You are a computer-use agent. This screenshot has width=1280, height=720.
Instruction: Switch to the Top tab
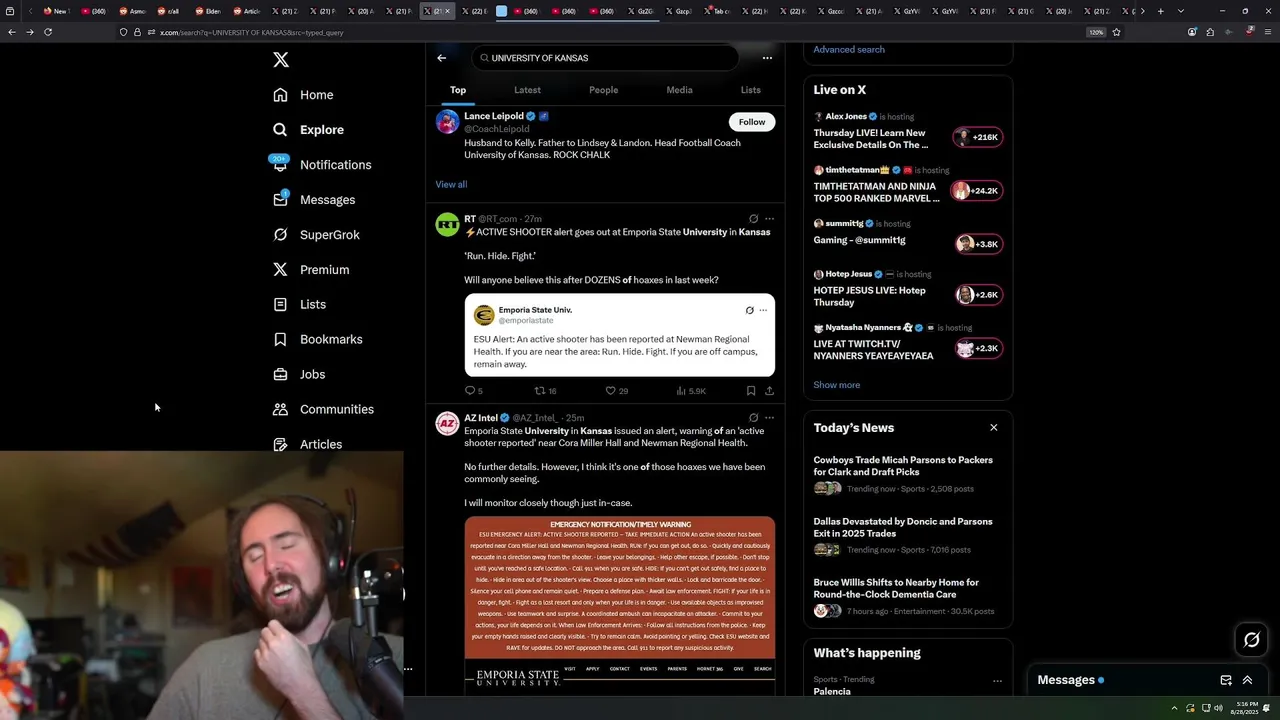tap(457, 90)
